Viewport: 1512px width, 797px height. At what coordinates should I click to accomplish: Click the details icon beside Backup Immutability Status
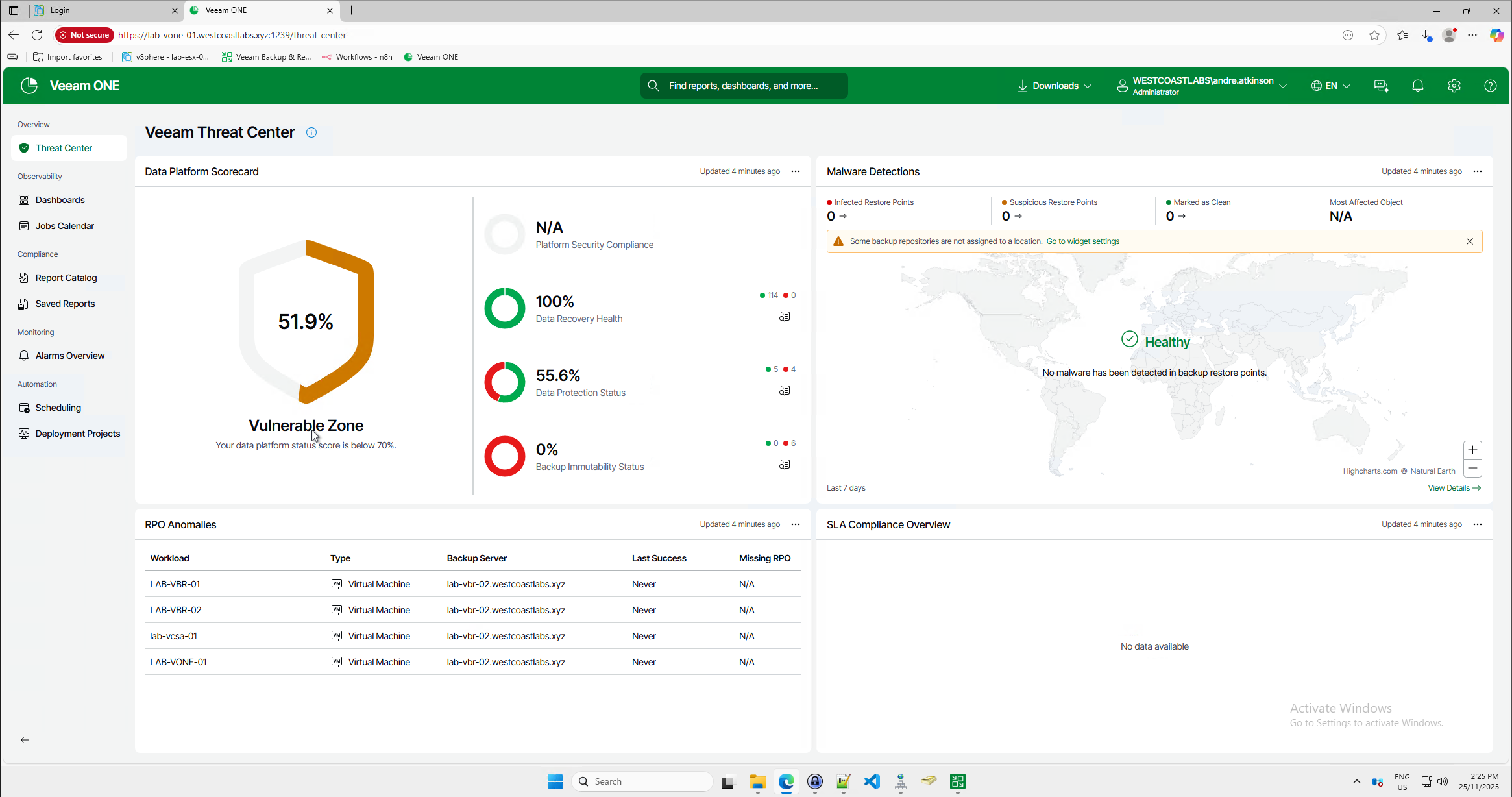[x=785, y=465]
